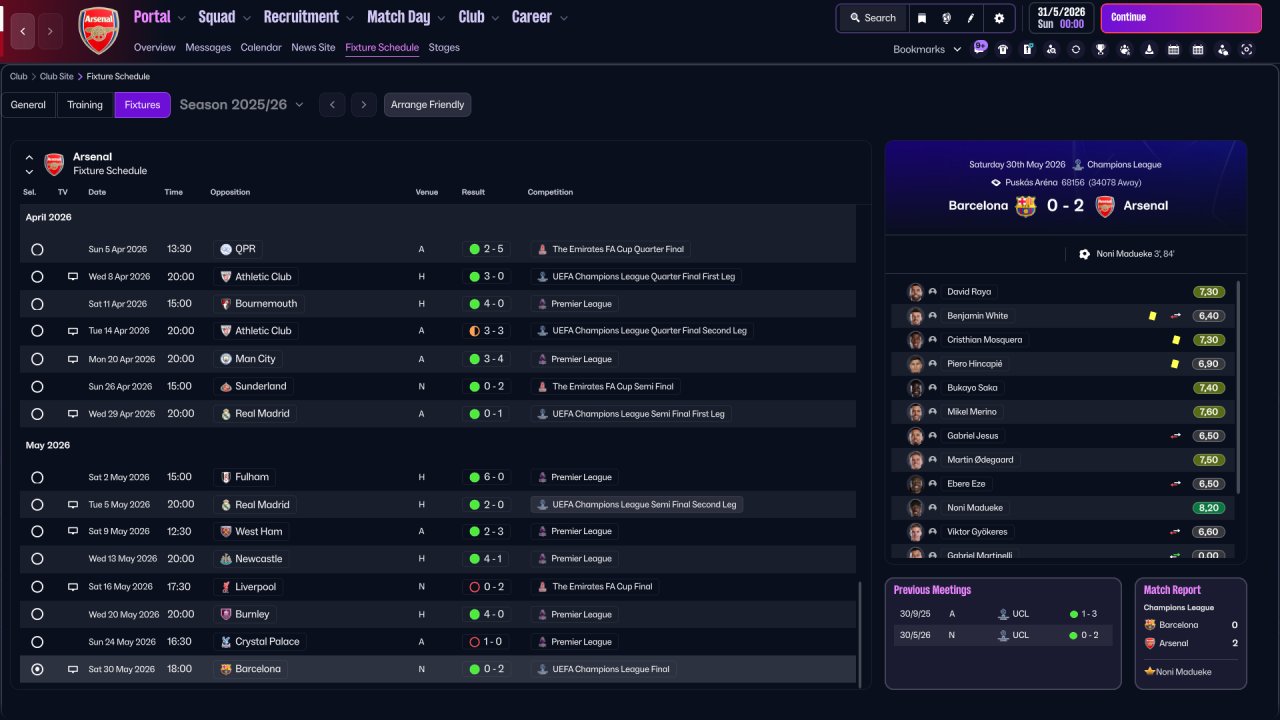Go to previous season with left arrow
The image size is (1280, 720).
pyautogui.click(x=332, y=105)
